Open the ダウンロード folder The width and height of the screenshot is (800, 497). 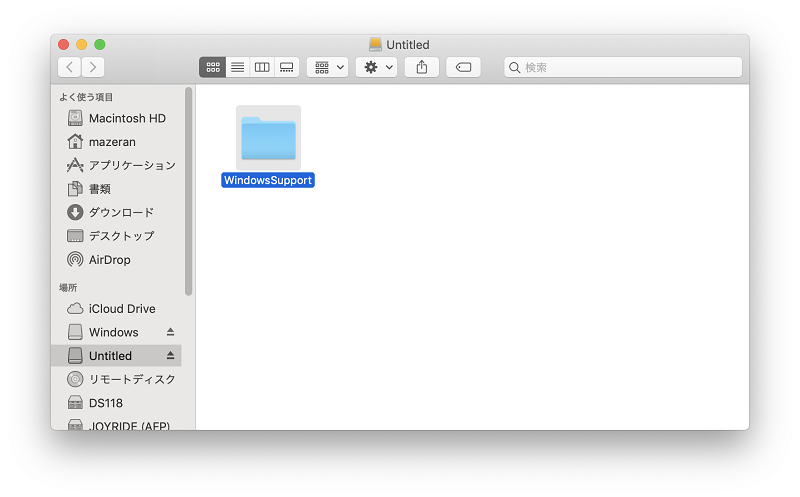(x=117, y=212)
